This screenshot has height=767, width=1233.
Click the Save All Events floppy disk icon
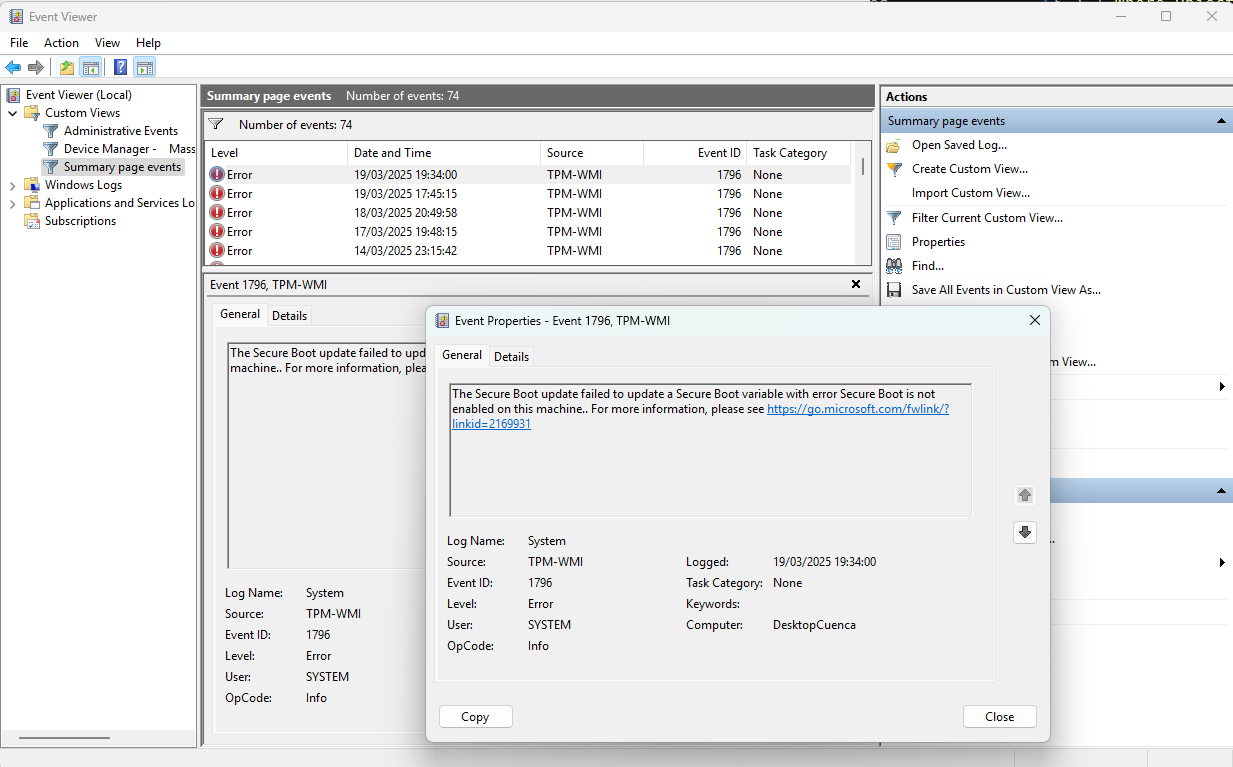[893, 290]
